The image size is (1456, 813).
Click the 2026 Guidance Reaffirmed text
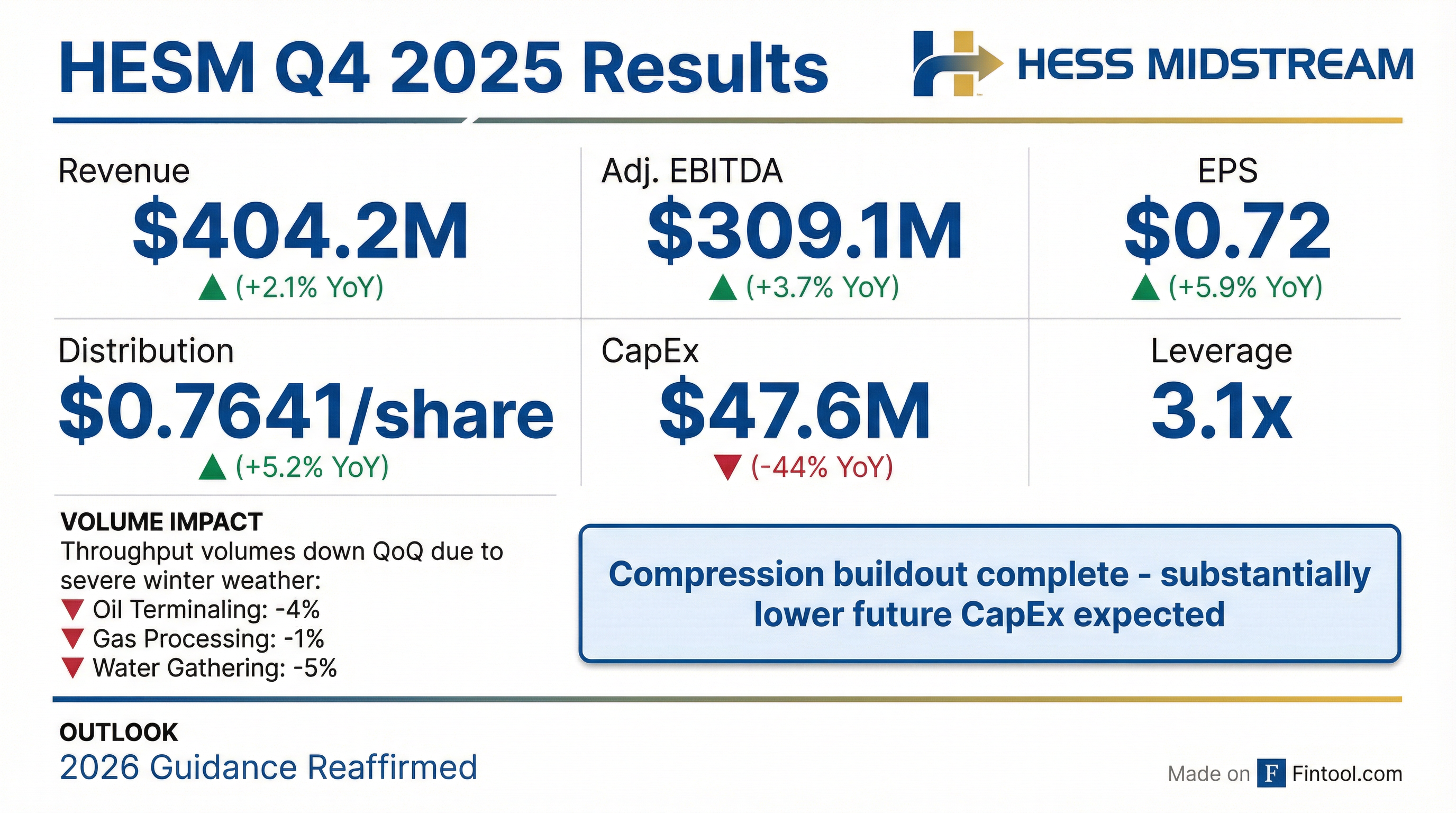268,768
